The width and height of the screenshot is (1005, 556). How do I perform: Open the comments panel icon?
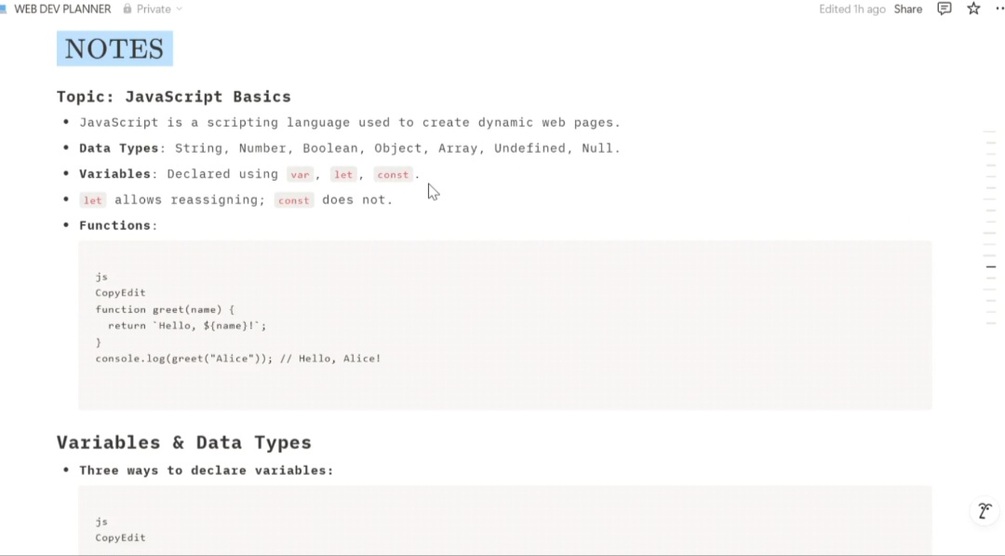coord(944,9)
